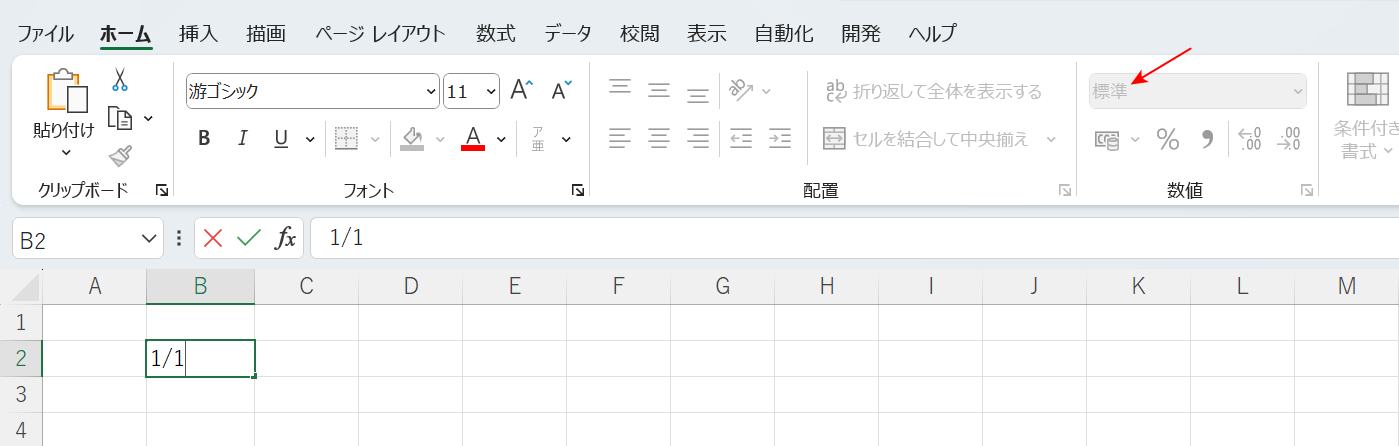Click the red font color swatch button
Image resolution: width=1399 pixels, height=446 pixels.
[x=473, y=138]
